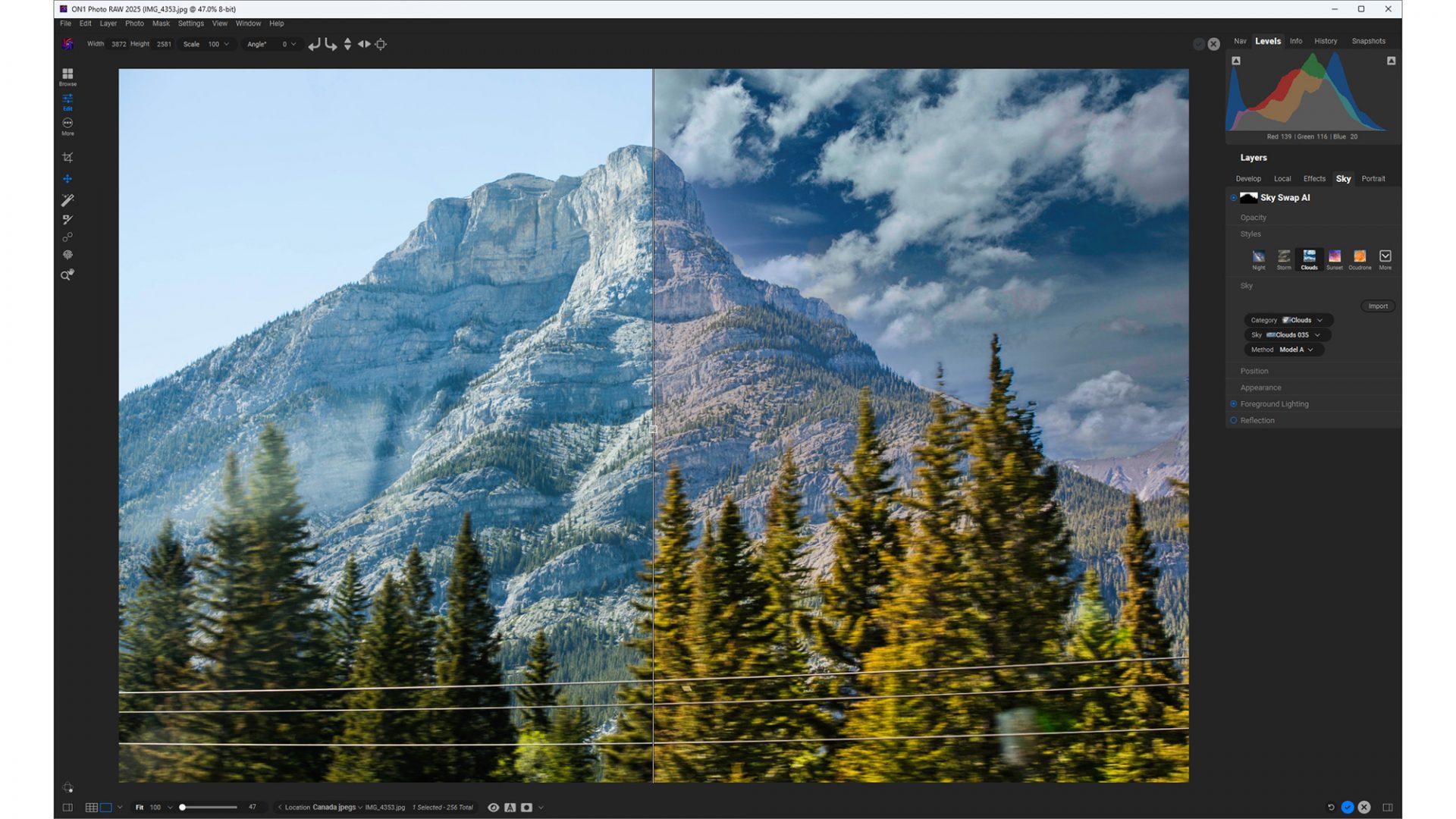Enable the Reflection option

1233,420
